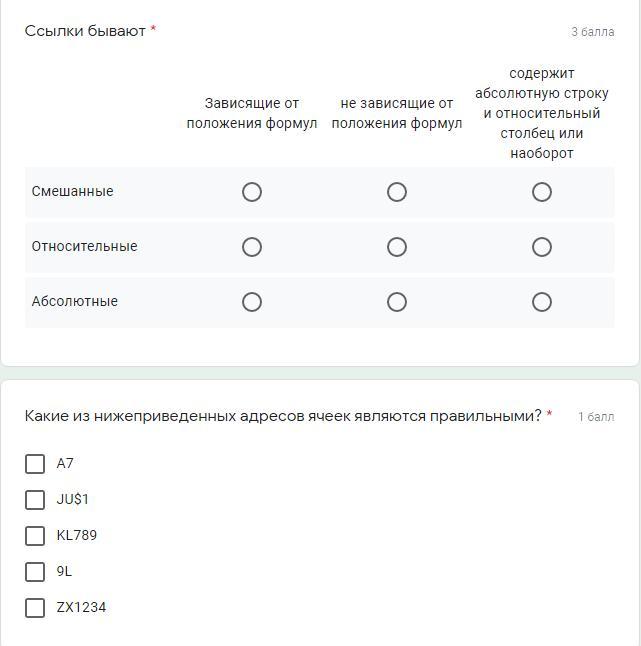Tick the JU$1 checkbox

click(35, 500)
